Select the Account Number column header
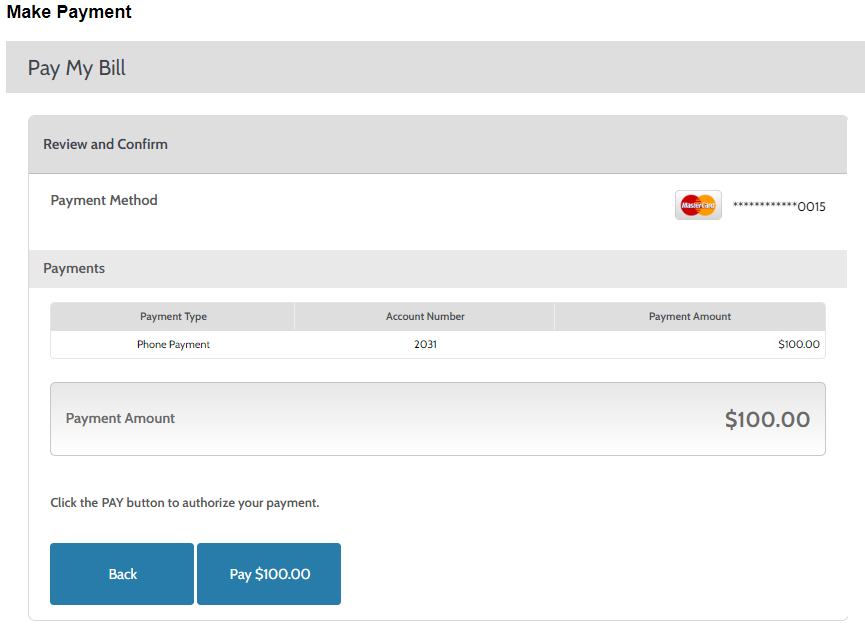 click(425, 317)
